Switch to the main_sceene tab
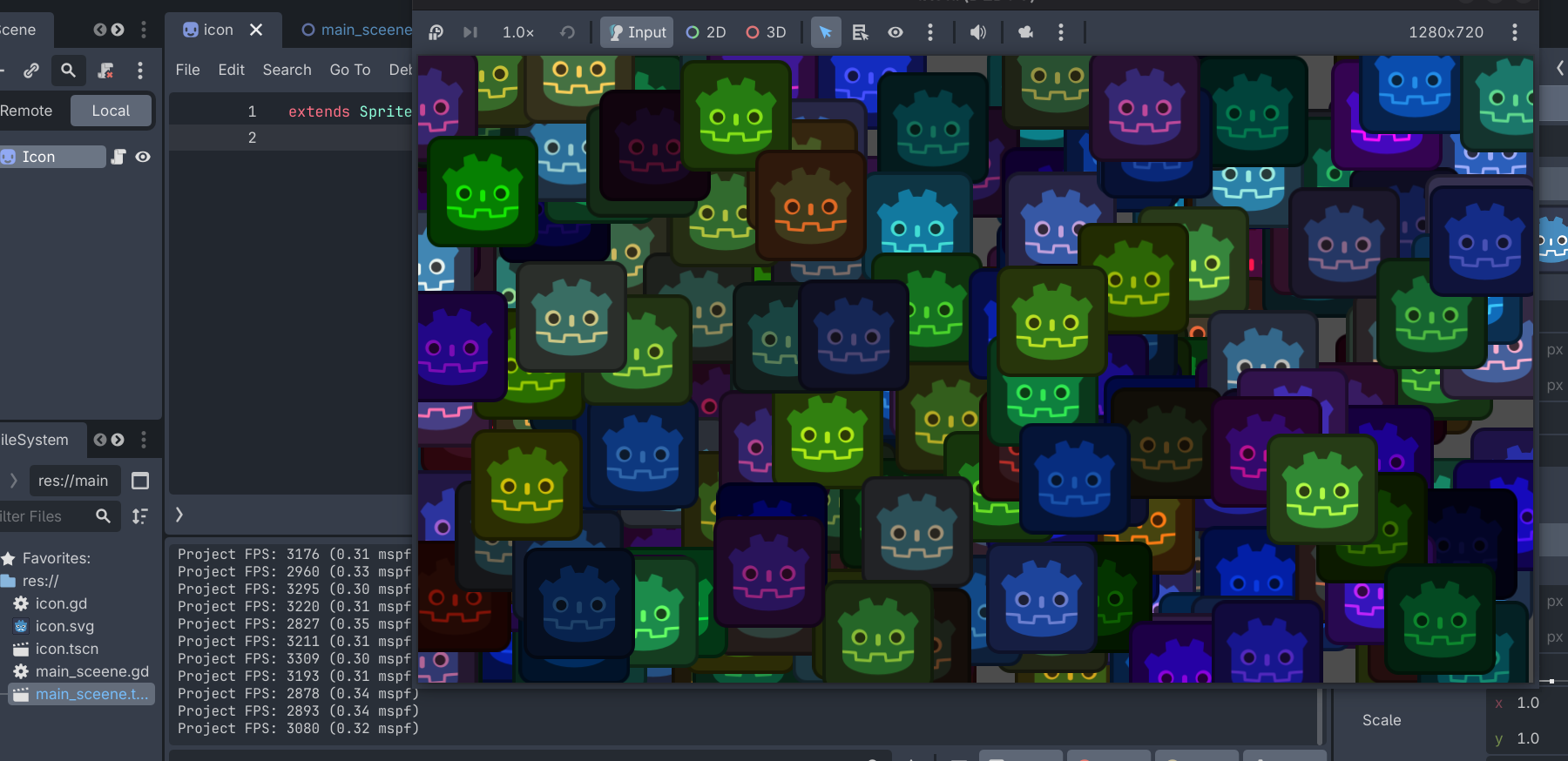This screenshot has width=1568, height=761. pyautogui.click(x=356, y=30)
